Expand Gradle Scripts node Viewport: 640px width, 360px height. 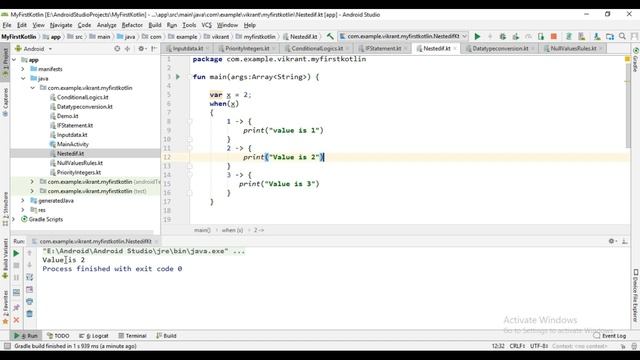[x=14, y=219]
